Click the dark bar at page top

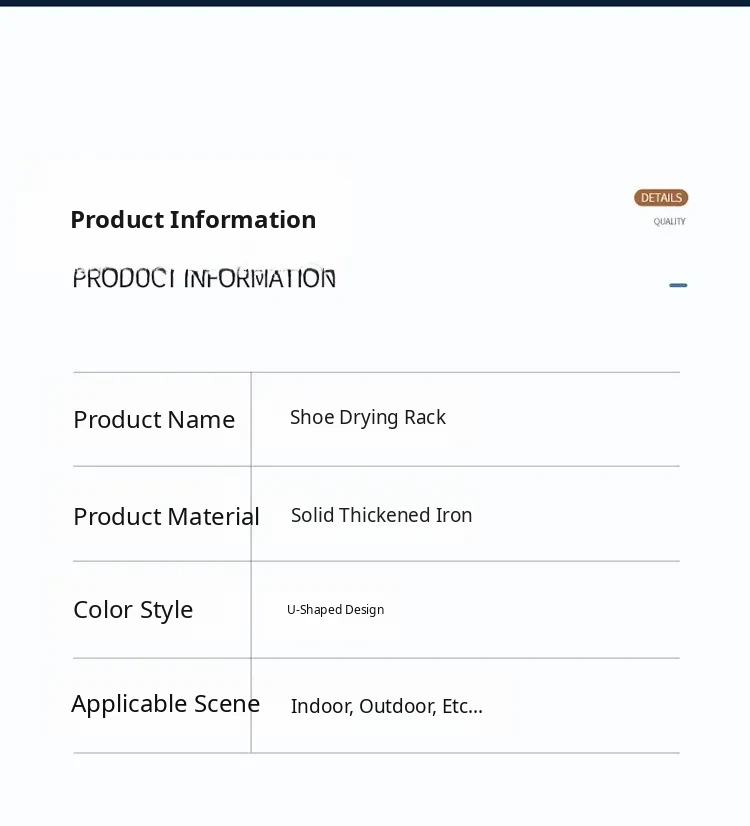375,3
